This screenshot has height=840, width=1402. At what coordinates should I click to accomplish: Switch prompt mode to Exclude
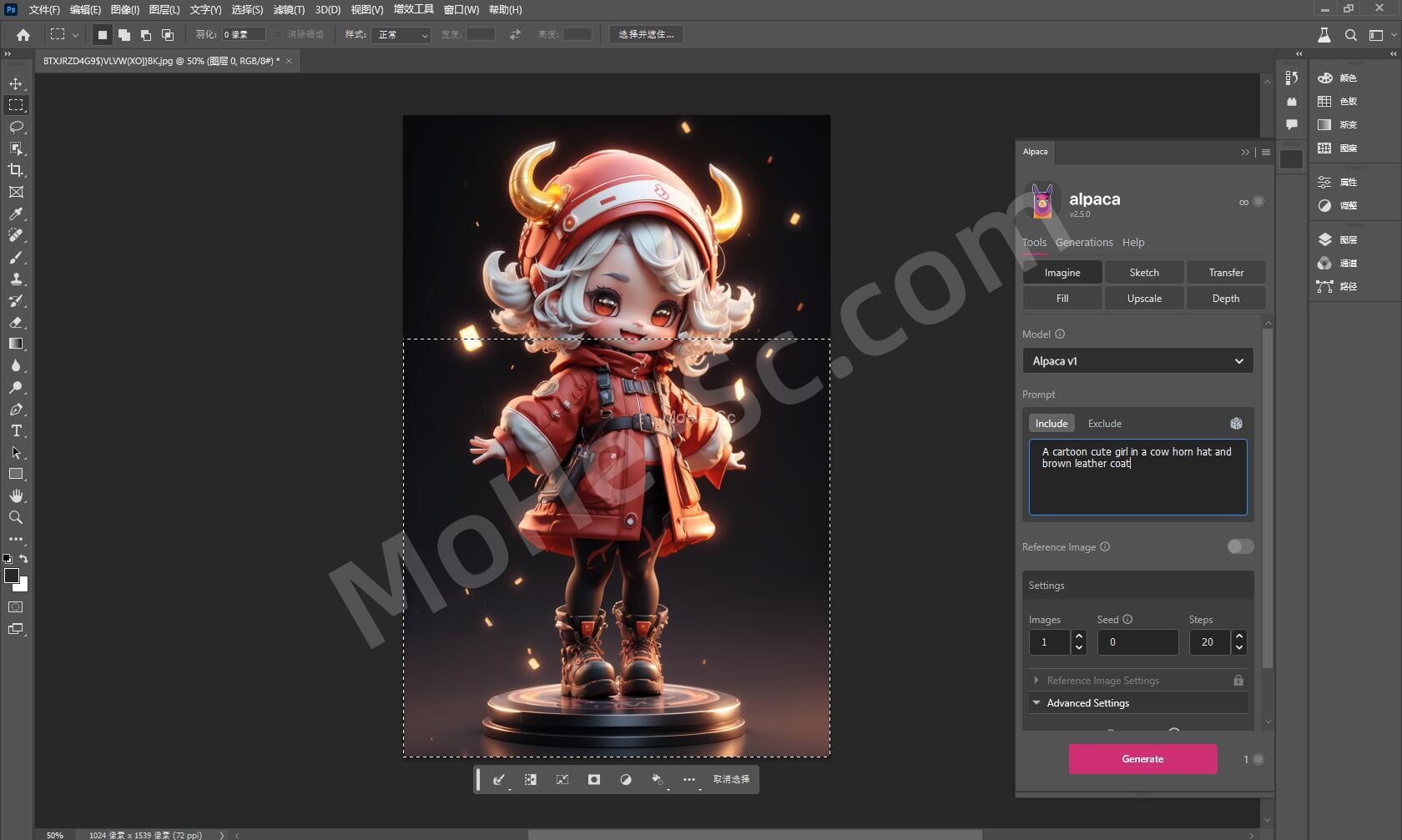1104,424
